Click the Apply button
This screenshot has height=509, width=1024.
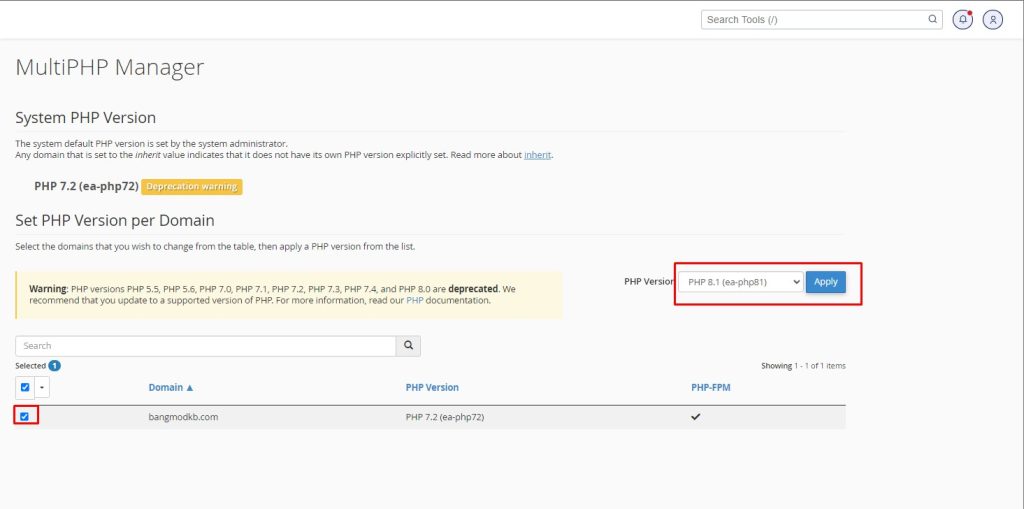pos(825,282)
